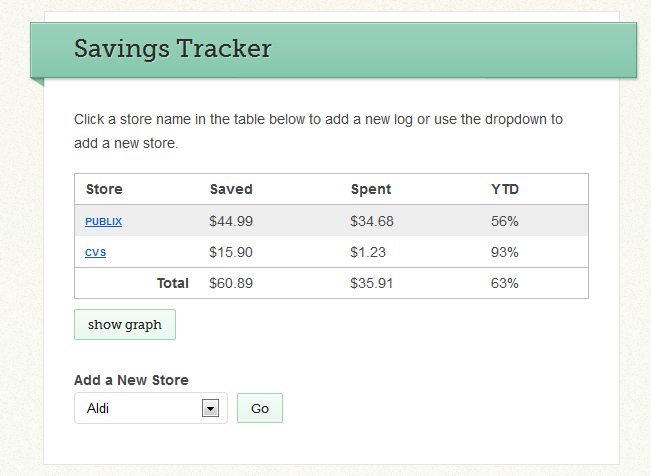Expand the Aldi store dropdown arrow
The width and height of the screenshot is (651, 476).
click(210, 408)
